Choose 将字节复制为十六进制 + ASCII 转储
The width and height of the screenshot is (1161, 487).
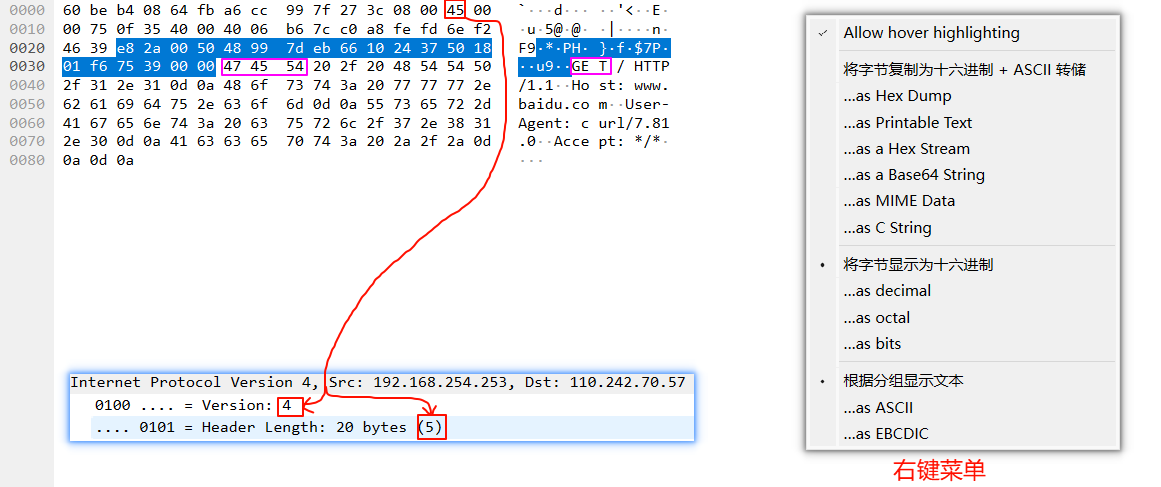964,70
